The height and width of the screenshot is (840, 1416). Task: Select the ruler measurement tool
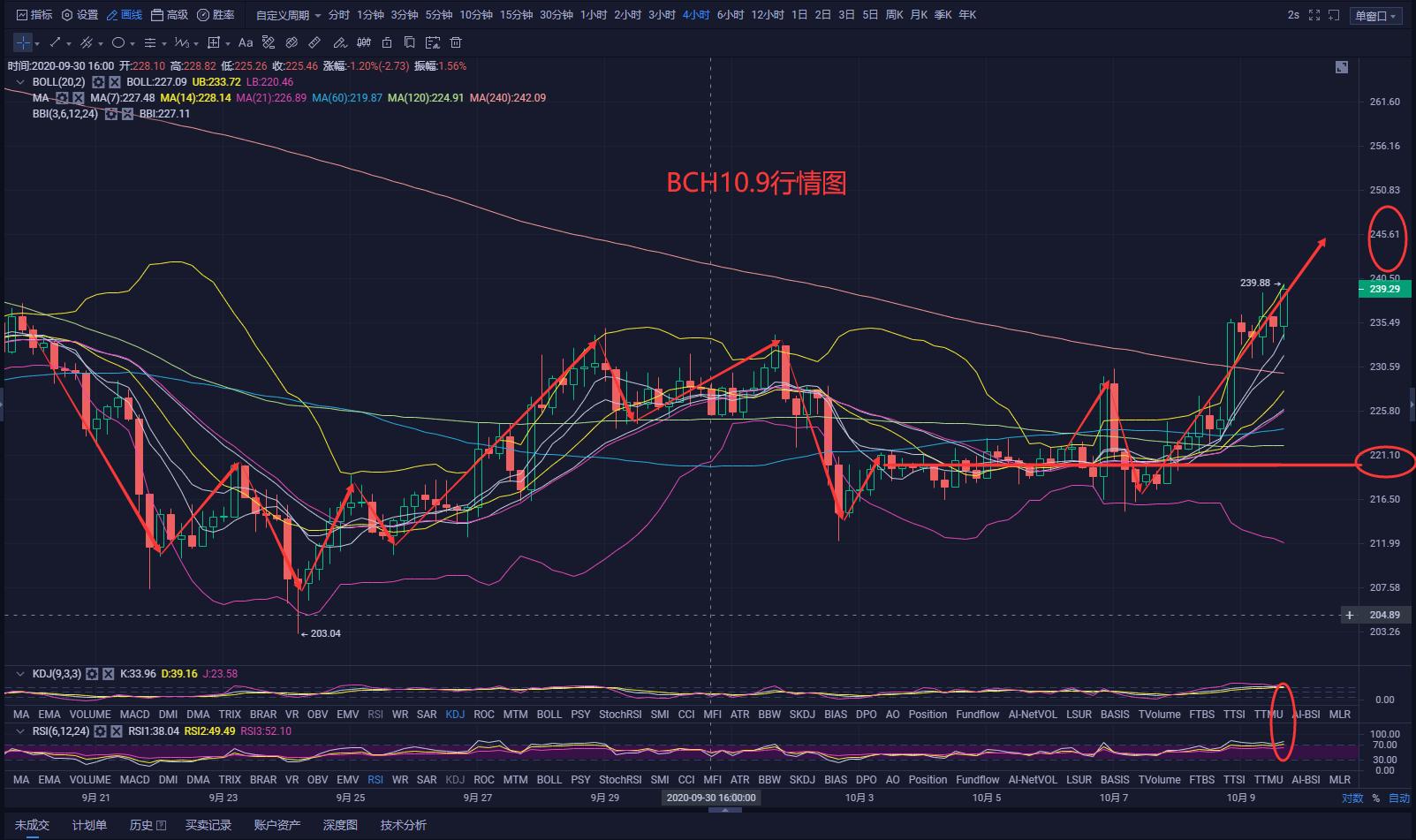pos(314,42)
